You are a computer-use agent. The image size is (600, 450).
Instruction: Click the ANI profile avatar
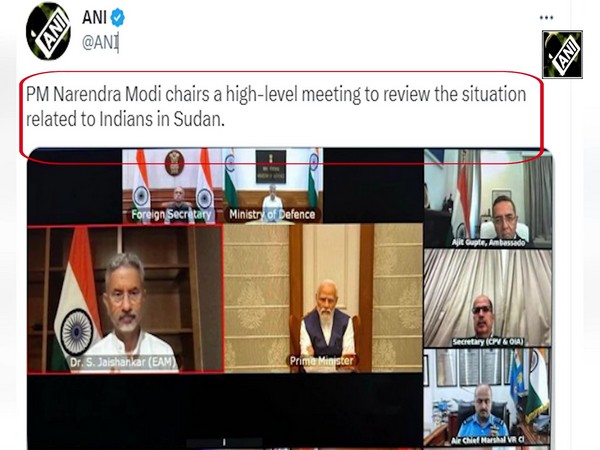[48, 32]
